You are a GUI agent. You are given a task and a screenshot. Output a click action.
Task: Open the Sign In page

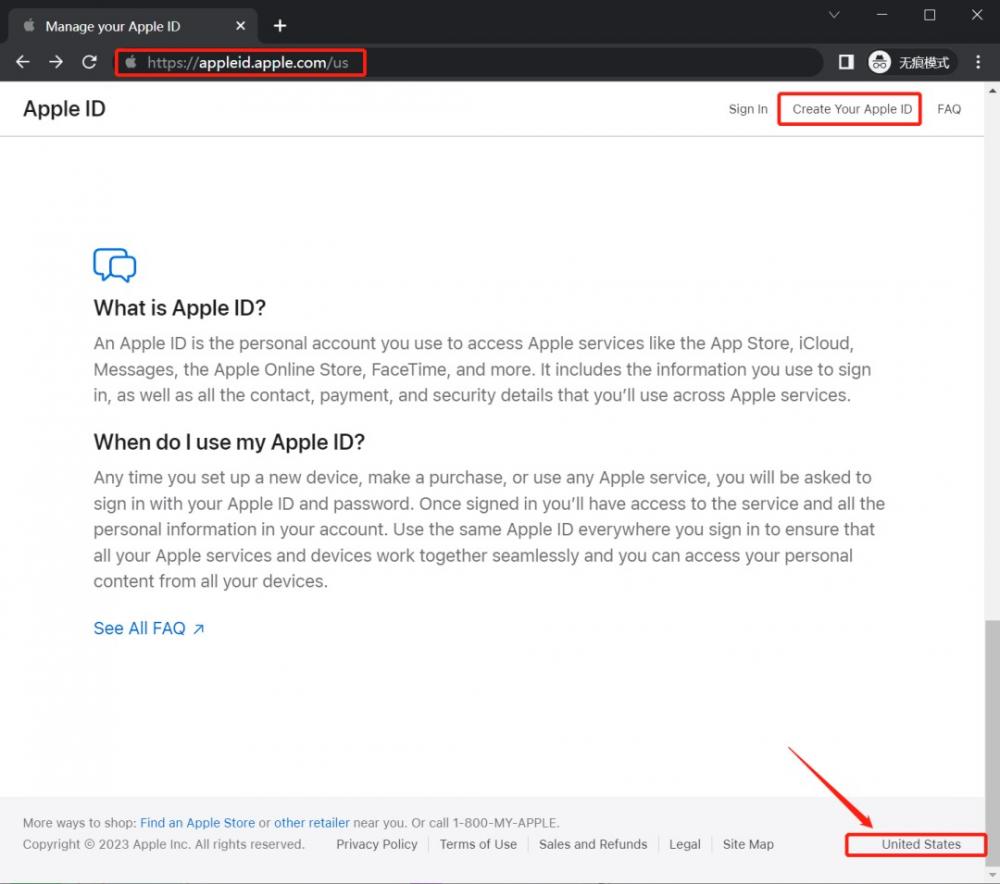point(748,109)
